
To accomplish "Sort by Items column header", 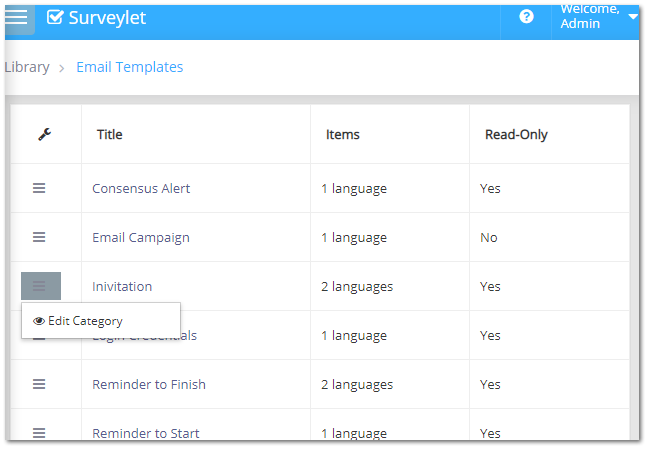I will pos(343,134).
